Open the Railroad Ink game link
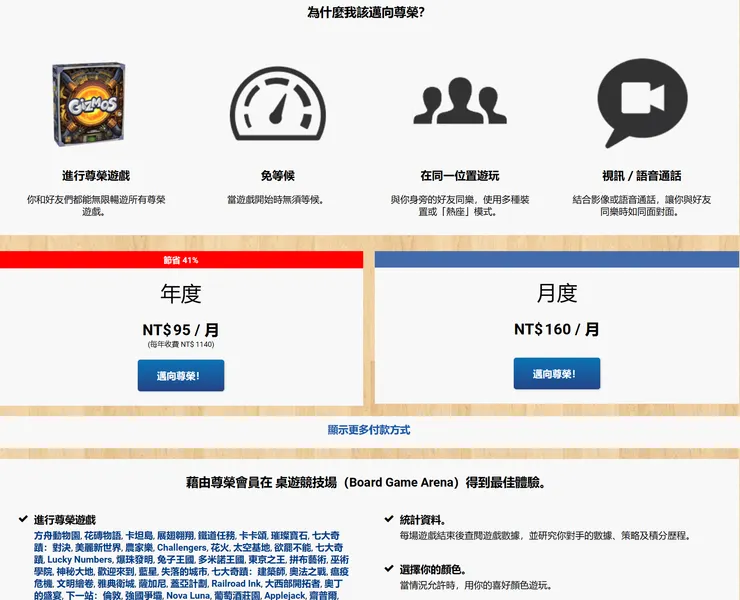Screen dimensions: 740x600 236,583
